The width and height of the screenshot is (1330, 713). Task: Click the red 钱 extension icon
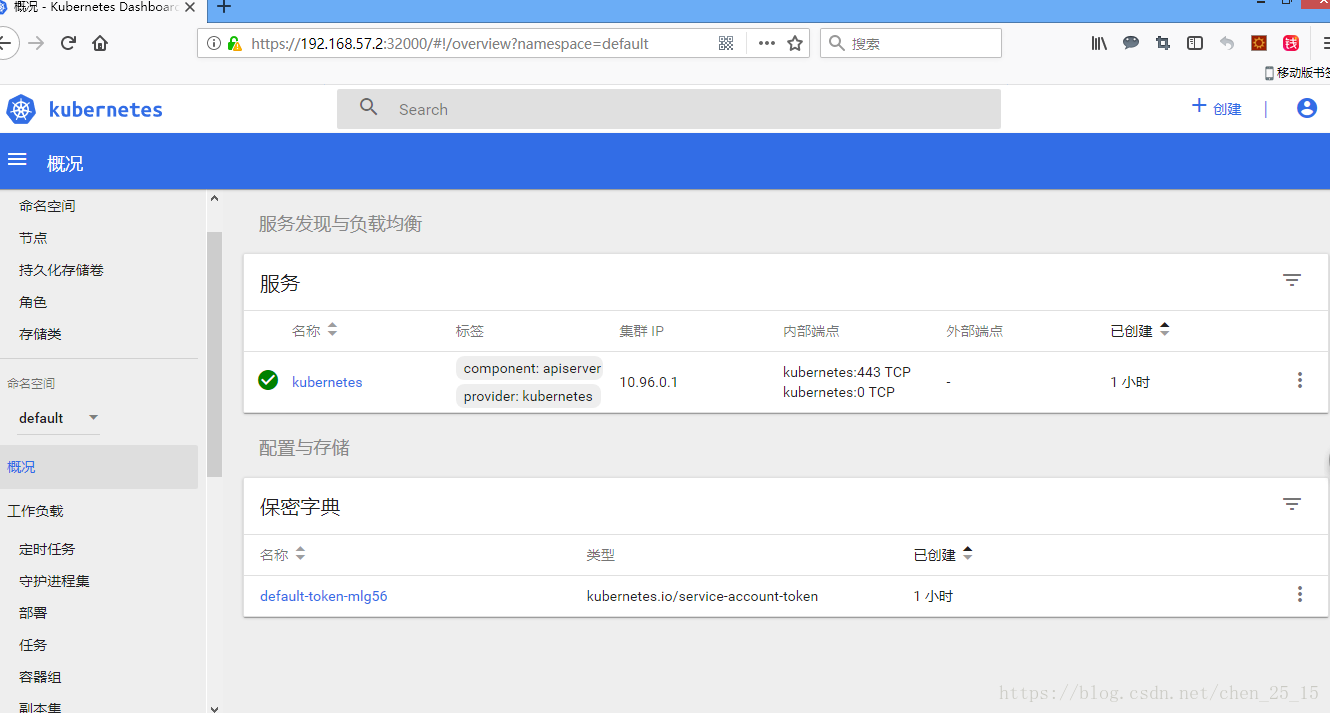point(1291,43)
